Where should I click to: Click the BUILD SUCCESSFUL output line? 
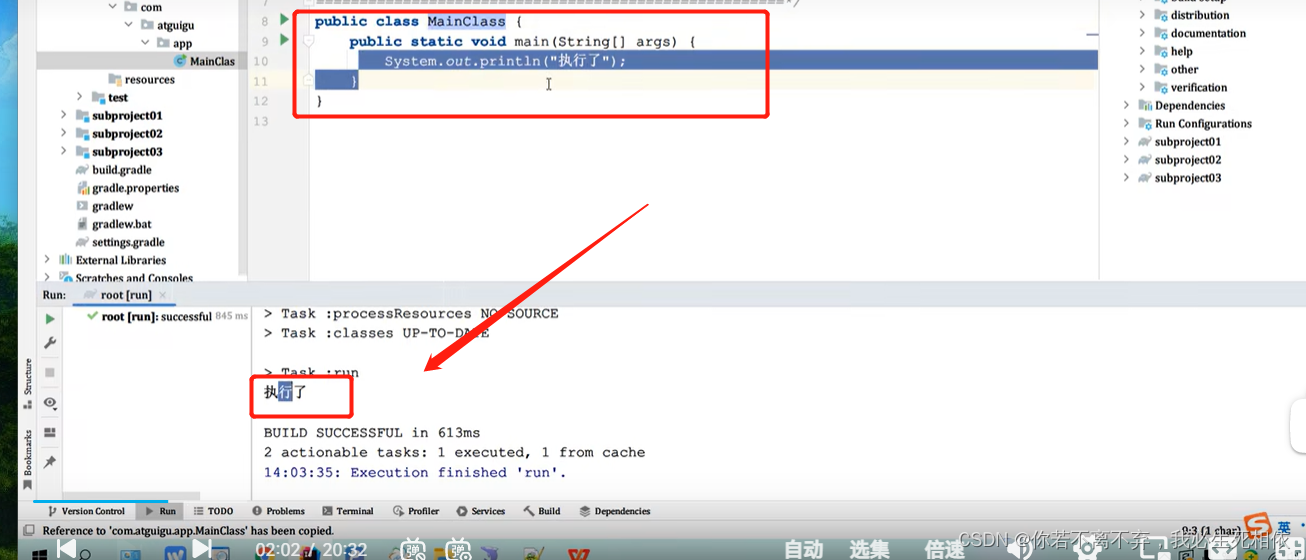pyautogui.click(x=372, y=433)
